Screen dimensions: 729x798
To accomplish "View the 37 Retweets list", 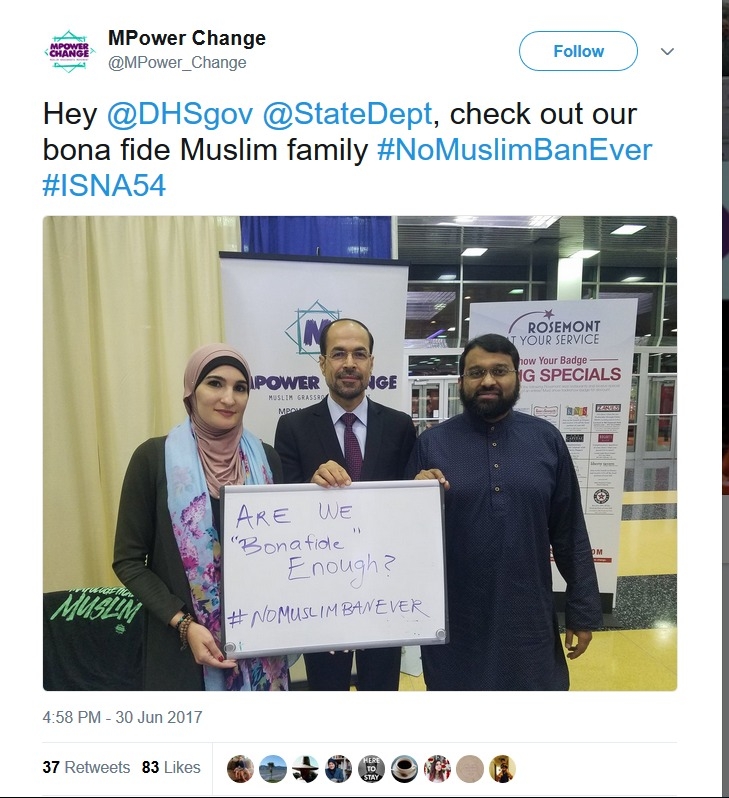I will tap(86, 767).
